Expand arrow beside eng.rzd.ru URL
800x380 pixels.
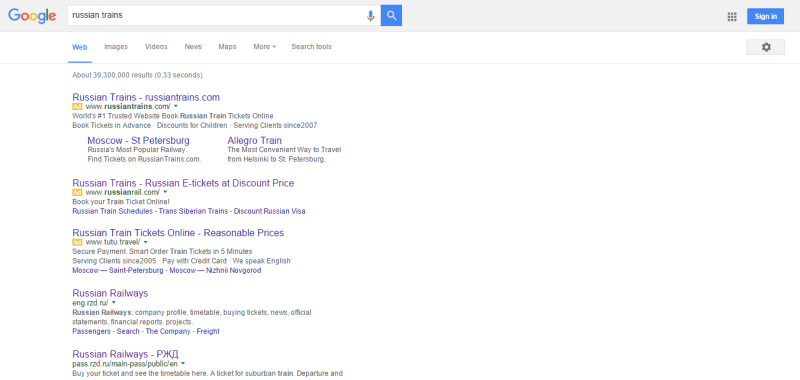(x=113, y=302)
